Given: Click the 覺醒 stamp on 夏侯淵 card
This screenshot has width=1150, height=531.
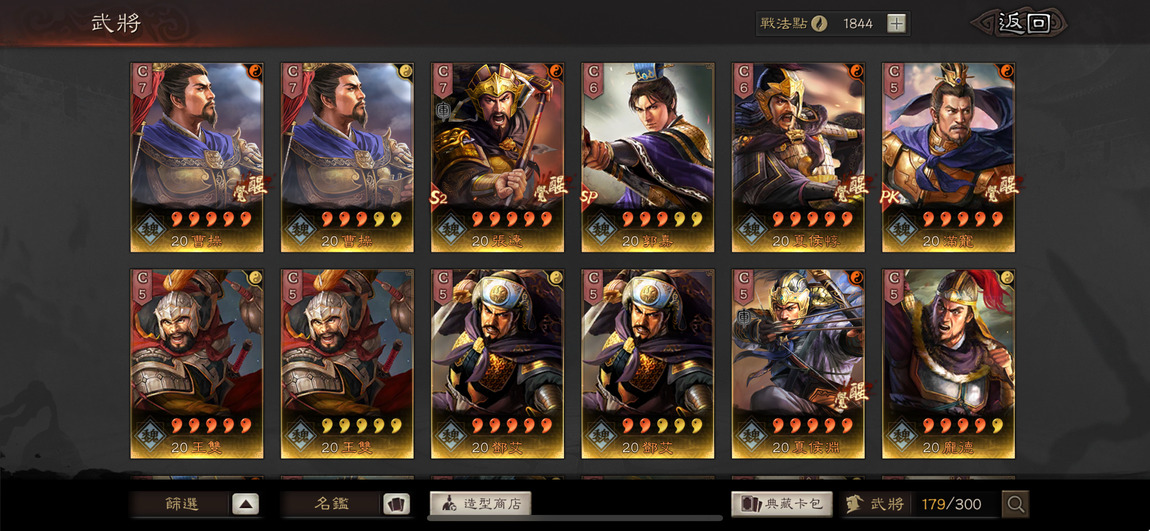Looking at the screenshot, I should point(850,394).
